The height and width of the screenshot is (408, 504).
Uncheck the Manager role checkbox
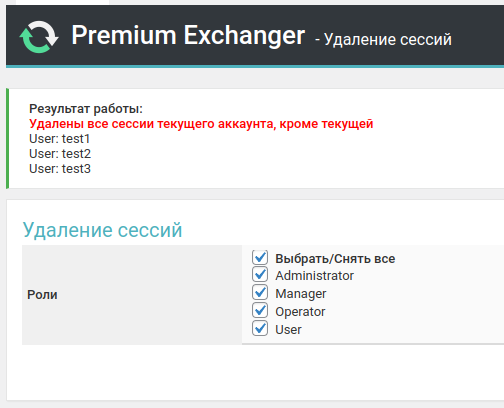pos(260,293)
